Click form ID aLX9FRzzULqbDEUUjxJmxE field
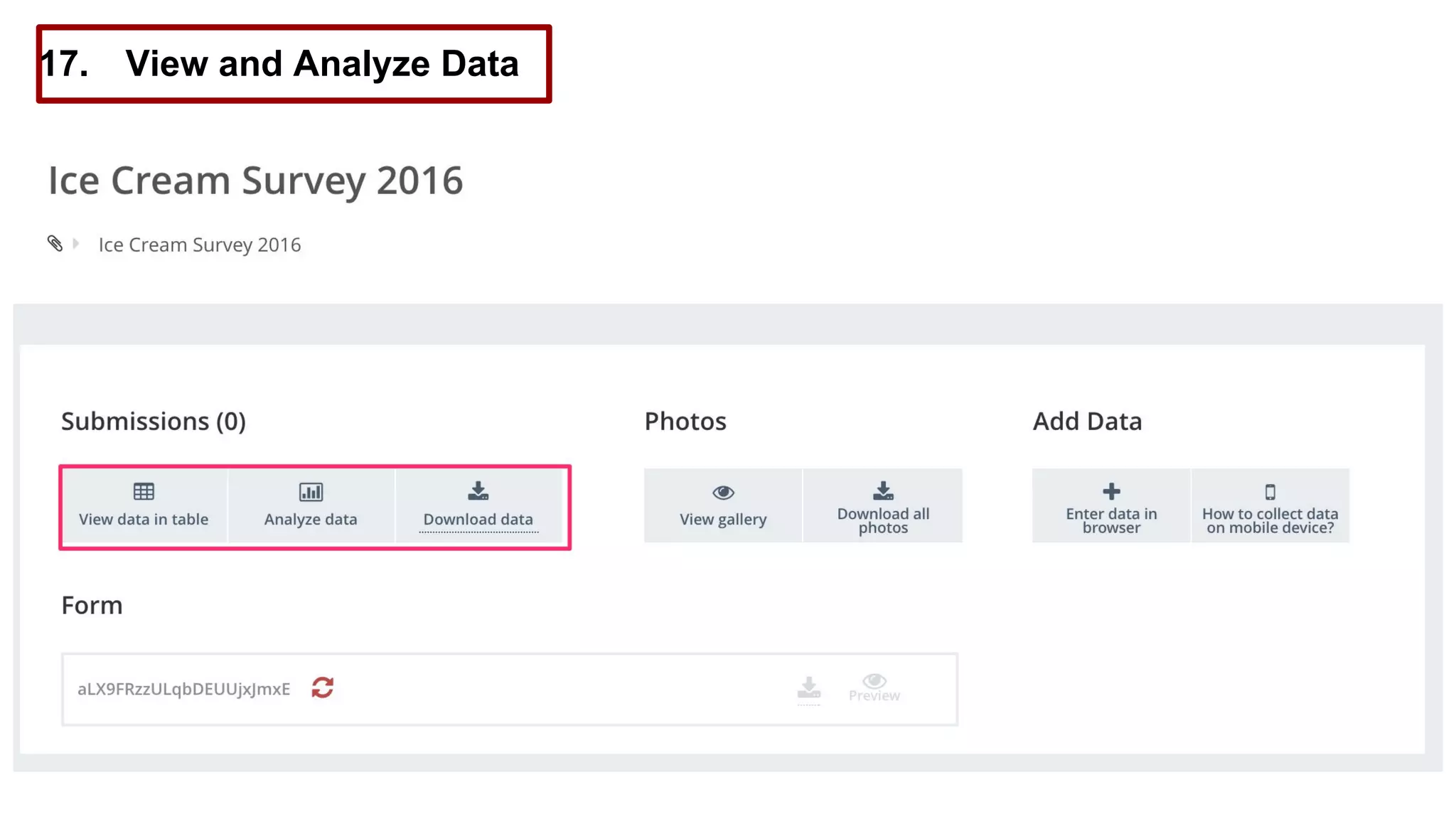The width and height of the screenshot is (1456, 819). coord(183,689)
